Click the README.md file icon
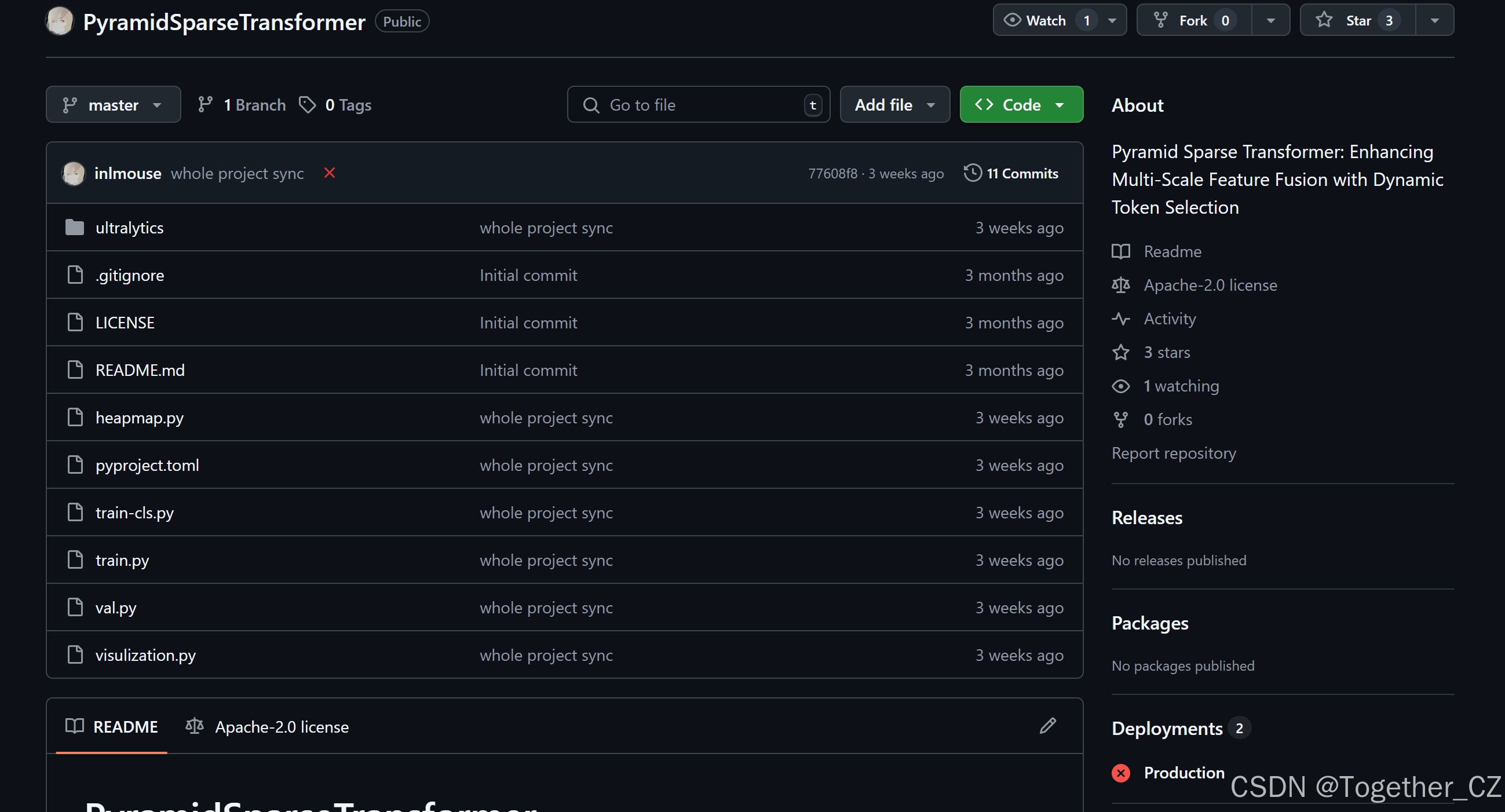The image size is (1505, 812). [75, 369]
